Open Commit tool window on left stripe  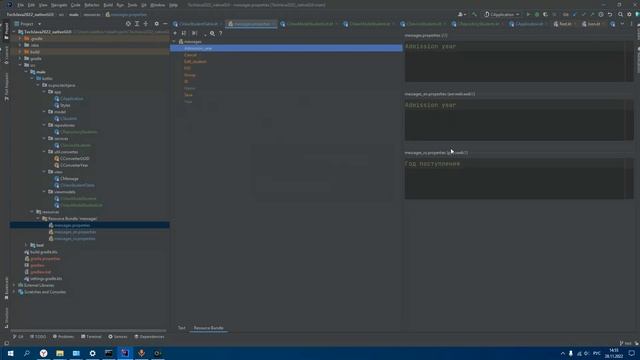point(6,55)
